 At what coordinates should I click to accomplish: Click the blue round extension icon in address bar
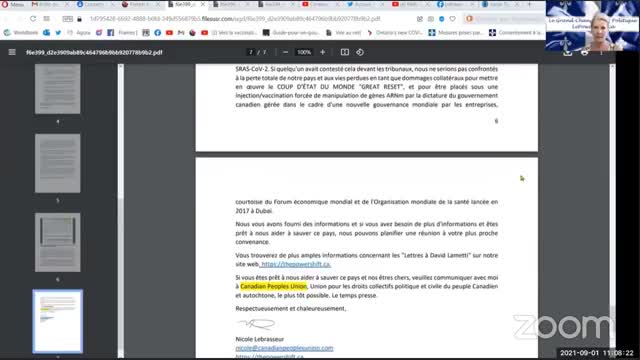(442, 19)
